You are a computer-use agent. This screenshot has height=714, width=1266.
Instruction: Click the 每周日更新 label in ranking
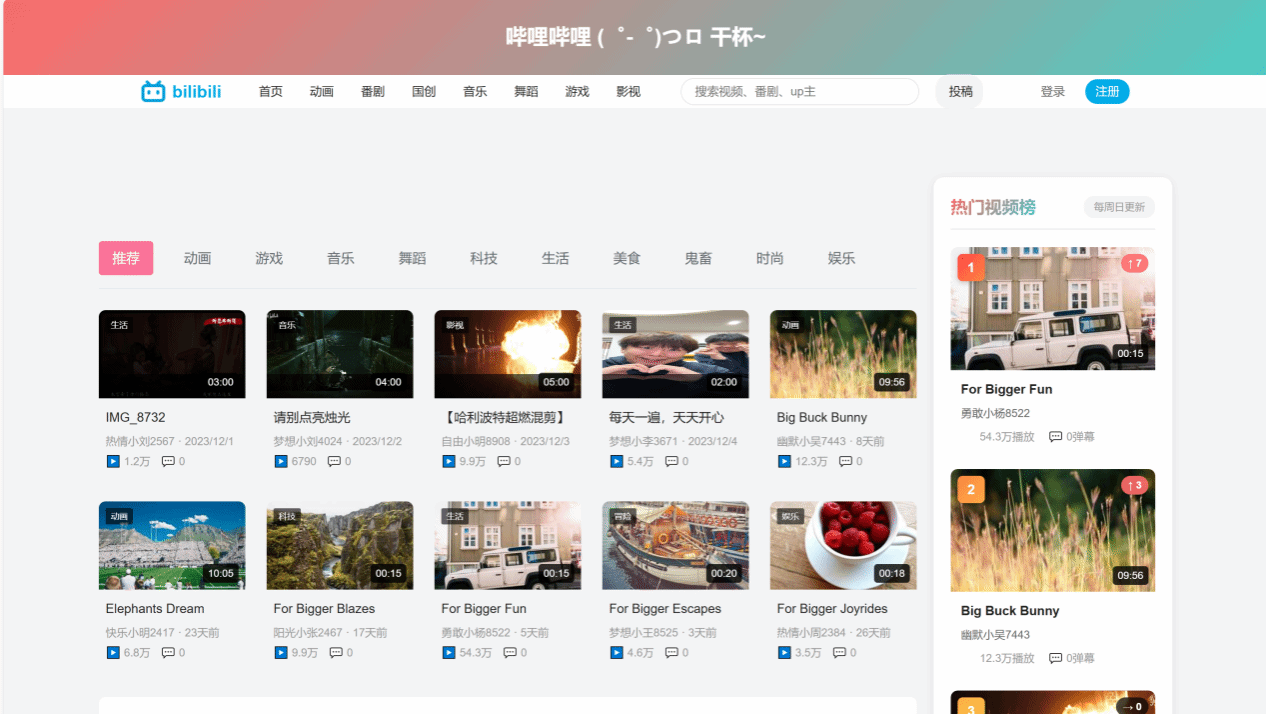(x=1119, y=207)
